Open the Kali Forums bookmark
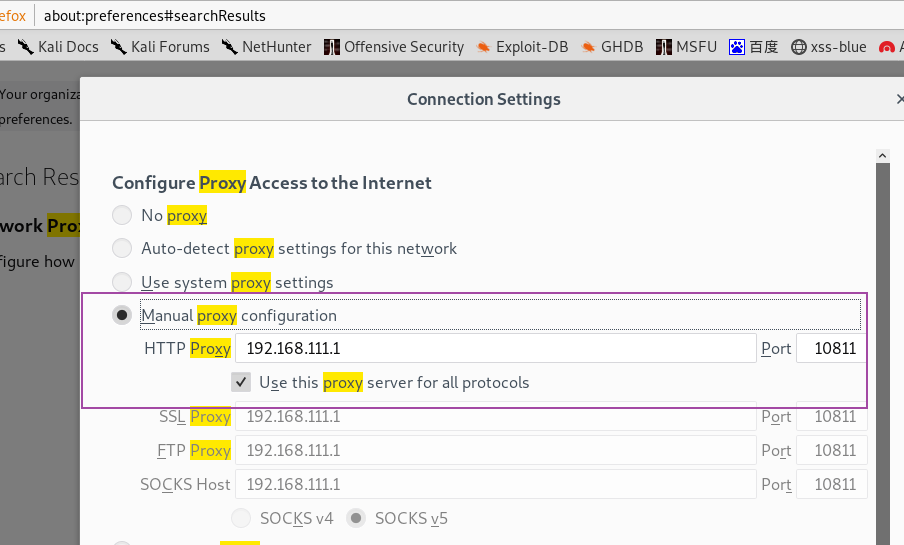This screenshot has width=904, height=545. pyautogui.click(x=160, y=47)
